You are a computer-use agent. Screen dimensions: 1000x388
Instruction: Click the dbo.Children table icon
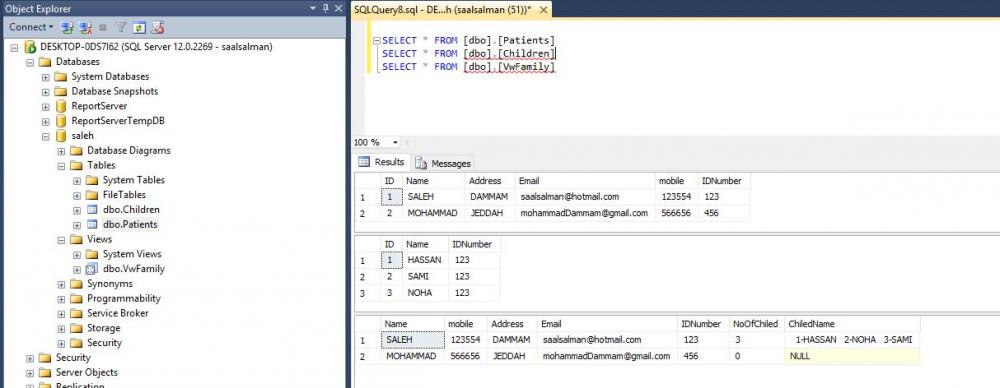(x=92, y=209)
